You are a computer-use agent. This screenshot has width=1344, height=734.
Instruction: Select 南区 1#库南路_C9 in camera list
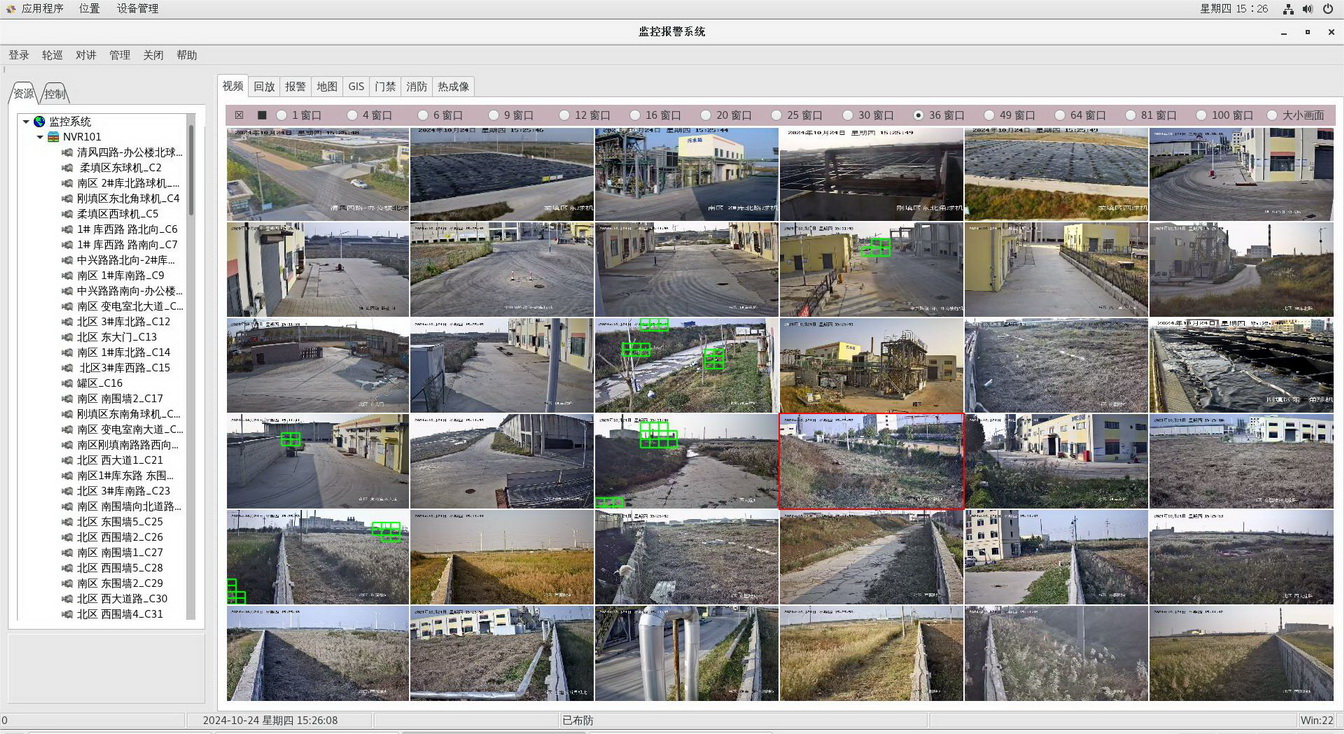[x=120, y=276]
